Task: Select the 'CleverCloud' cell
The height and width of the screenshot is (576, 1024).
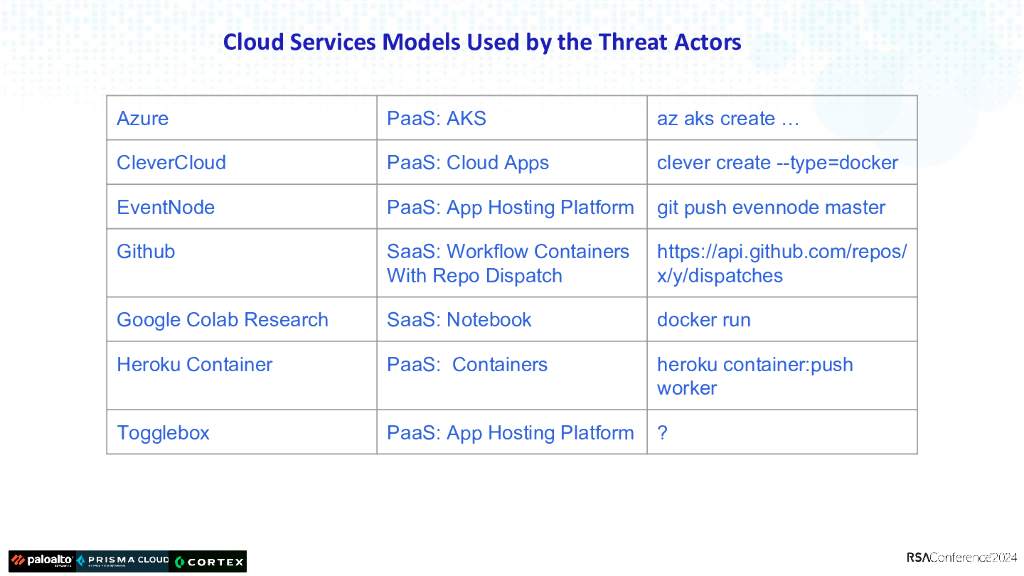Action: (x=242, y=163)
